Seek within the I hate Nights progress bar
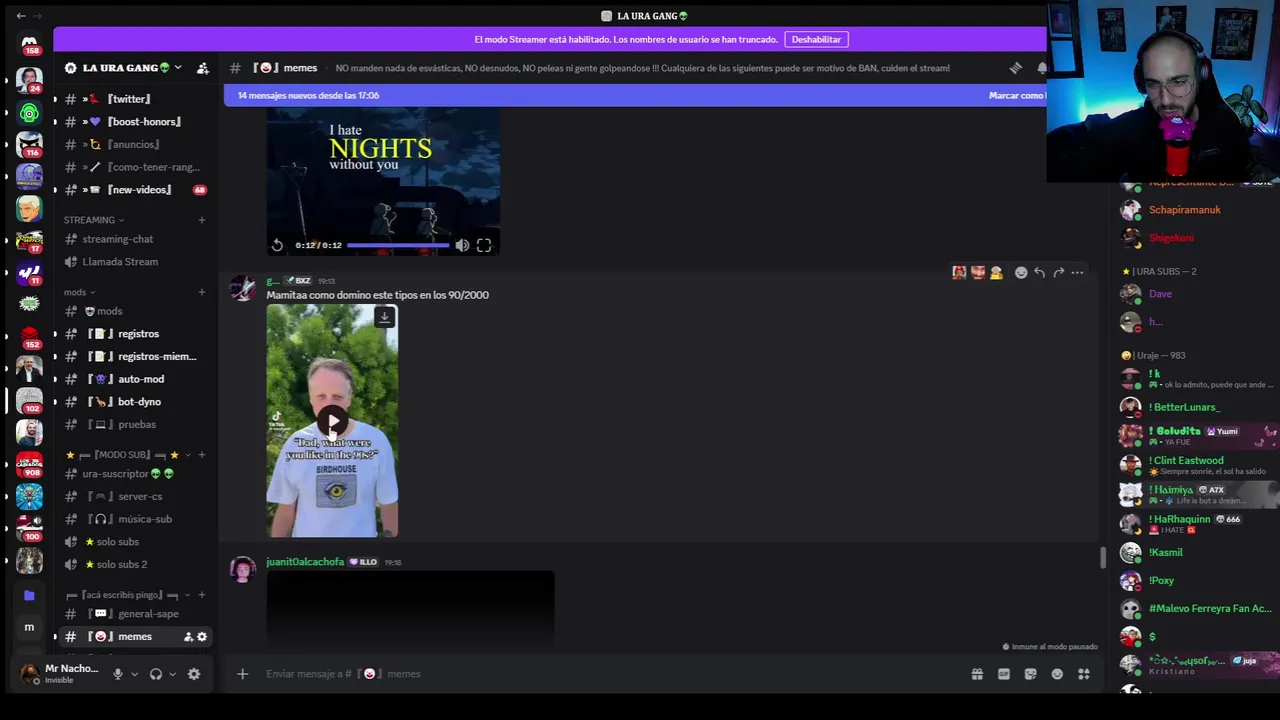The width and height of the screenshot is (1280, 720). pyautogui.click(x=398, y=245)
